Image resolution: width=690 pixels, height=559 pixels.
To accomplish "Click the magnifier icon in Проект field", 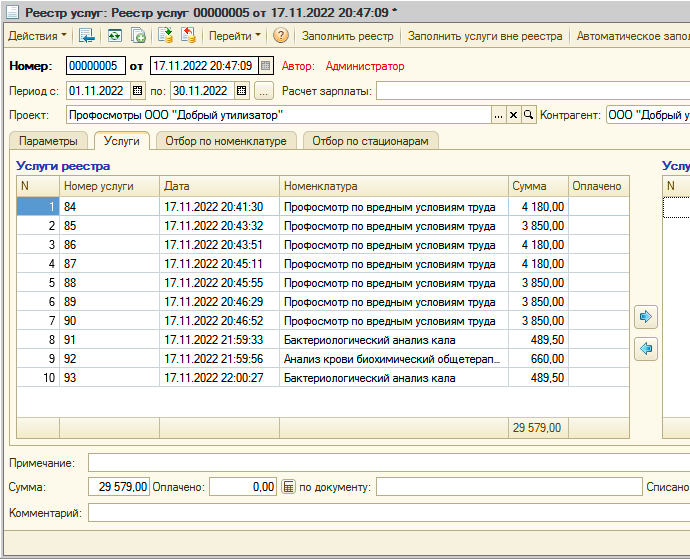I will point(529,115).
